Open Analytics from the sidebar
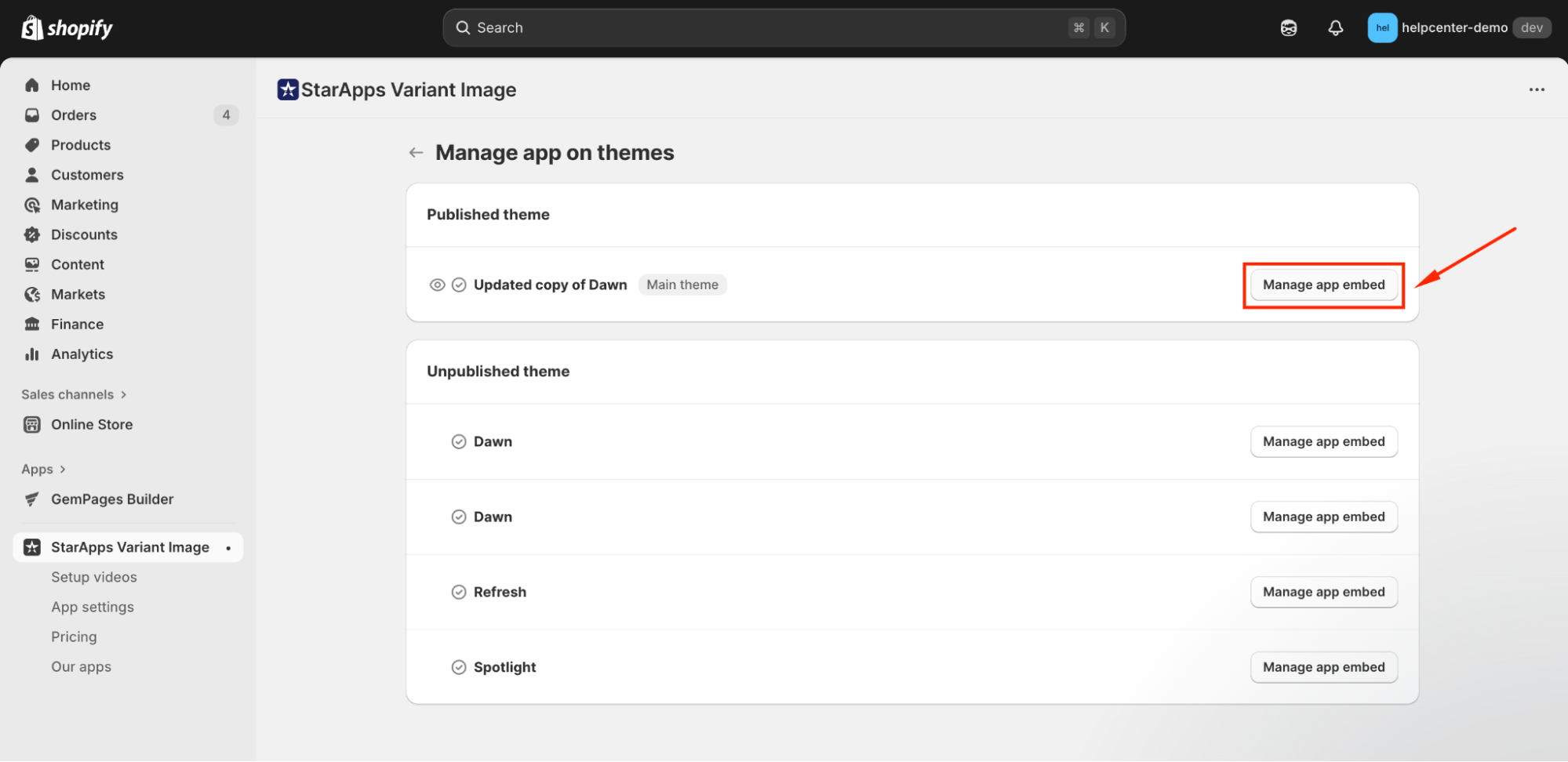The width and height of the screenshot is (1568, 762). point(82,354)
